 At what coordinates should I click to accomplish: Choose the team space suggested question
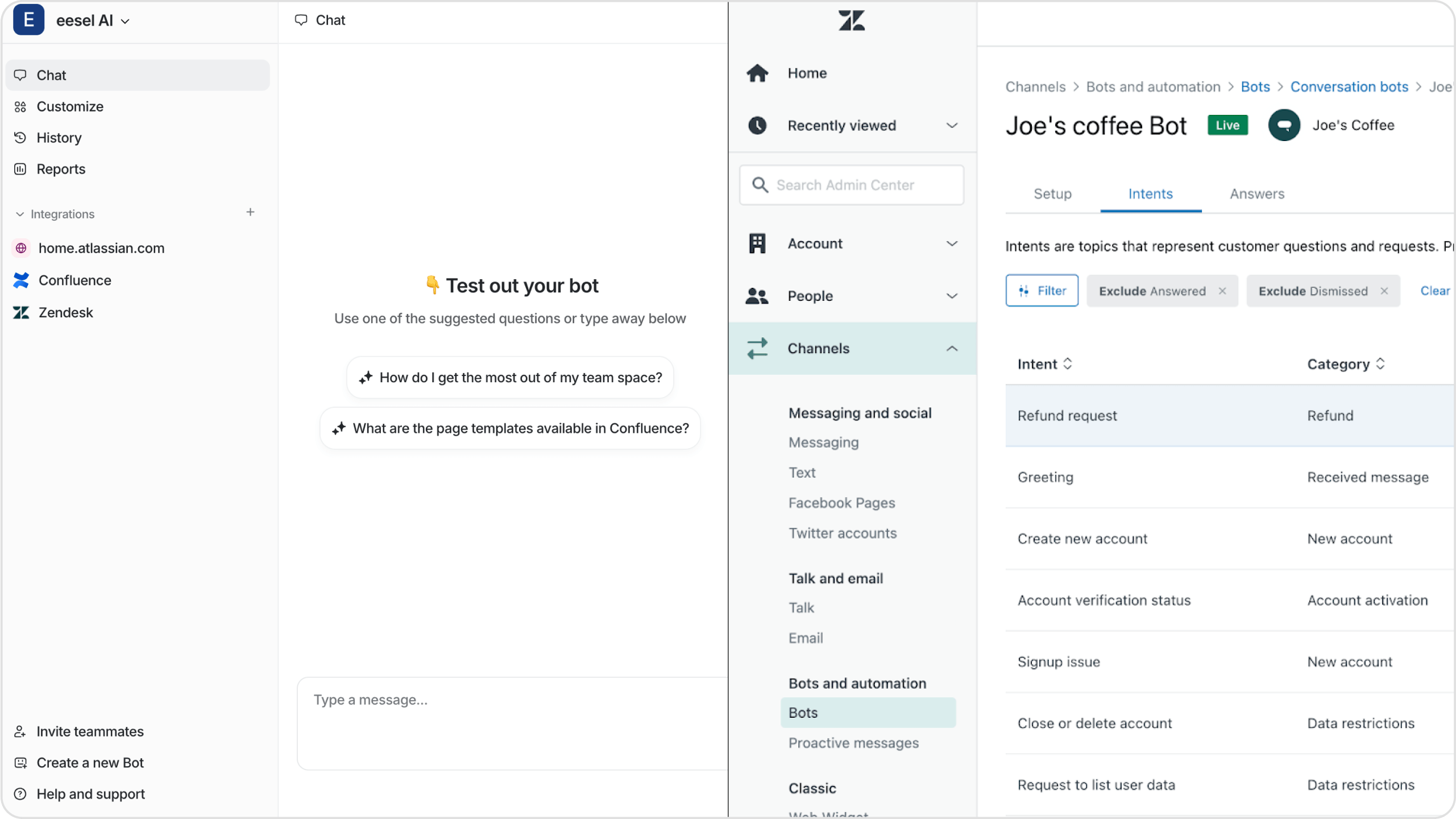point(510,377)
